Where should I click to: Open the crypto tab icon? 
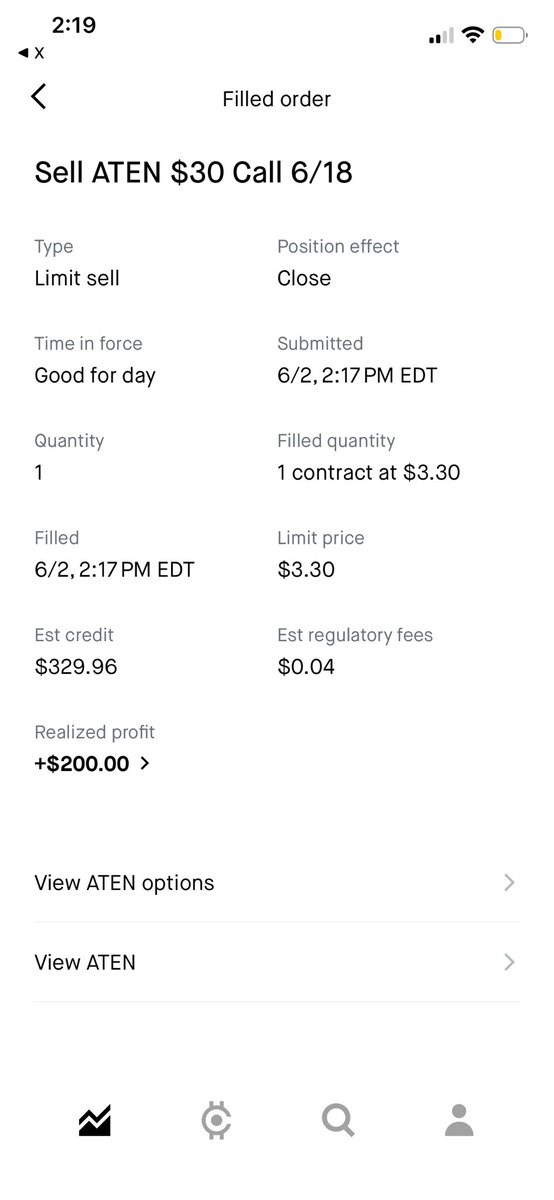216,1121
